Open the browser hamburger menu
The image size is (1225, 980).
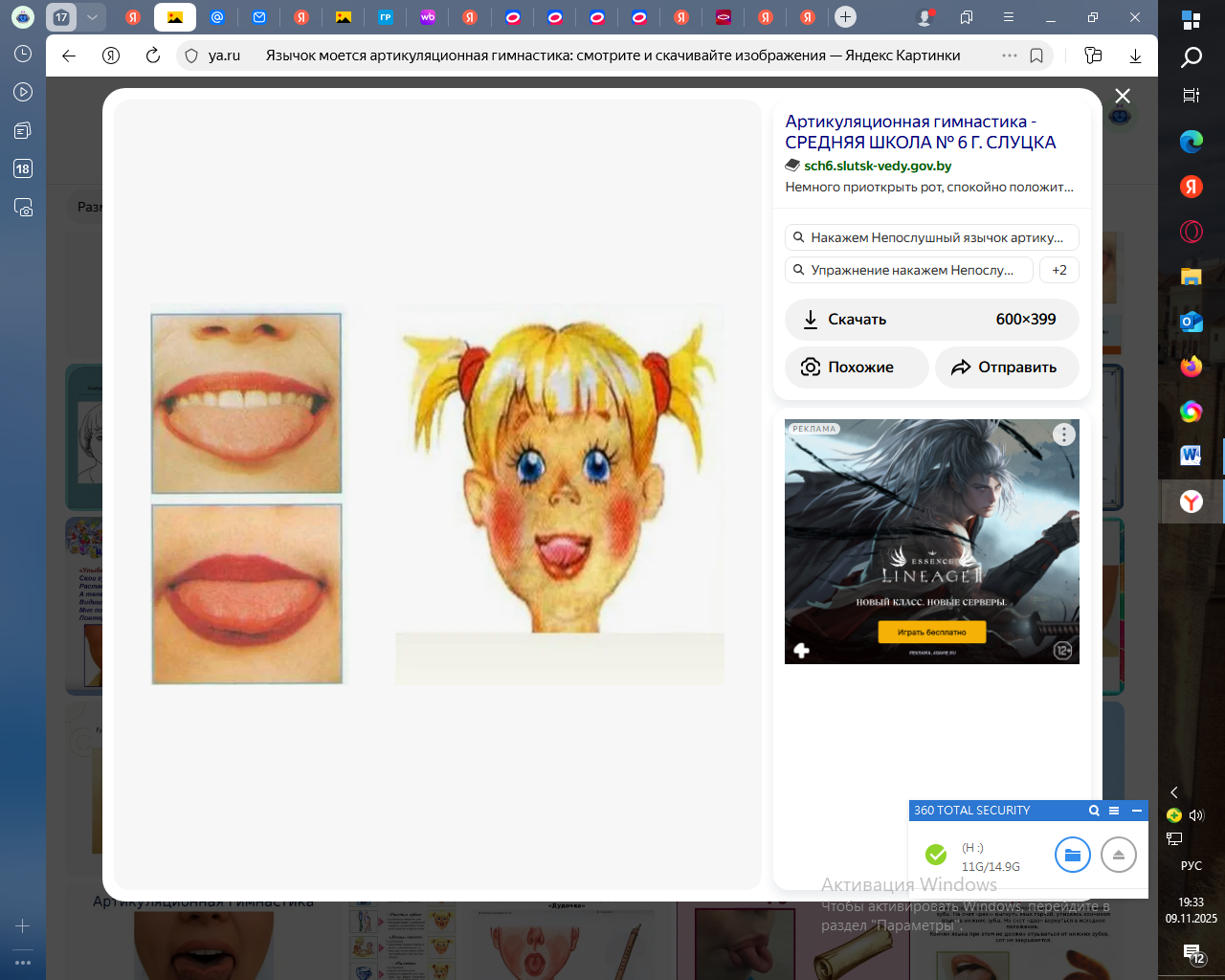tap(1008, 17)
